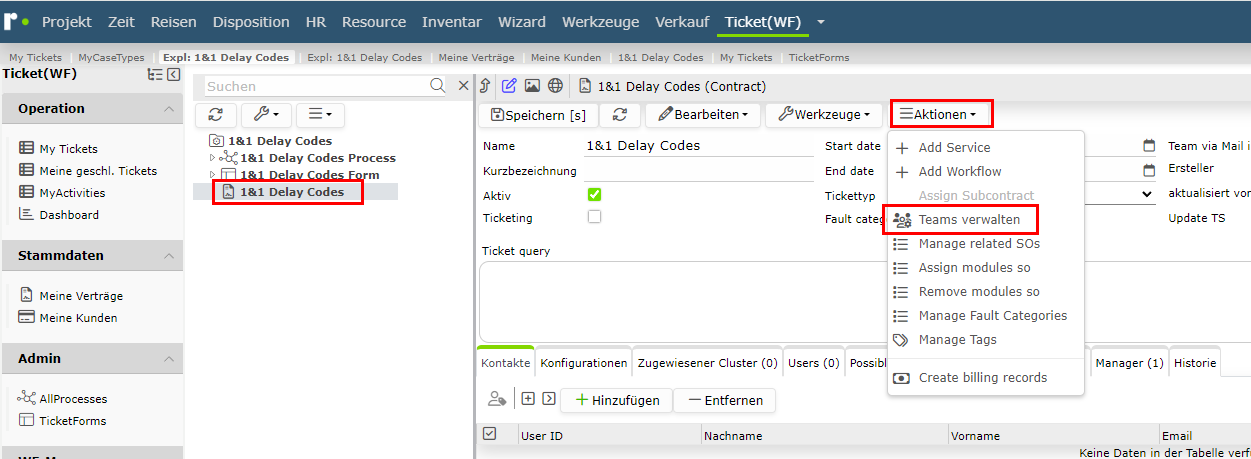Image resolution: width=1251 pixels, height=459 pixels.
Task: Open the Werkzeuge dropdown
Action: 825,116
